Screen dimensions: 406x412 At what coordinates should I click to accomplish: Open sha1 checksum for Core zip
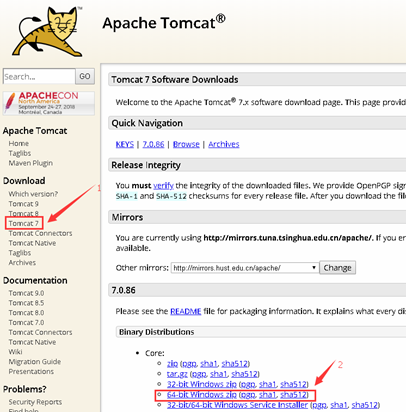click(x=209, y=363)
